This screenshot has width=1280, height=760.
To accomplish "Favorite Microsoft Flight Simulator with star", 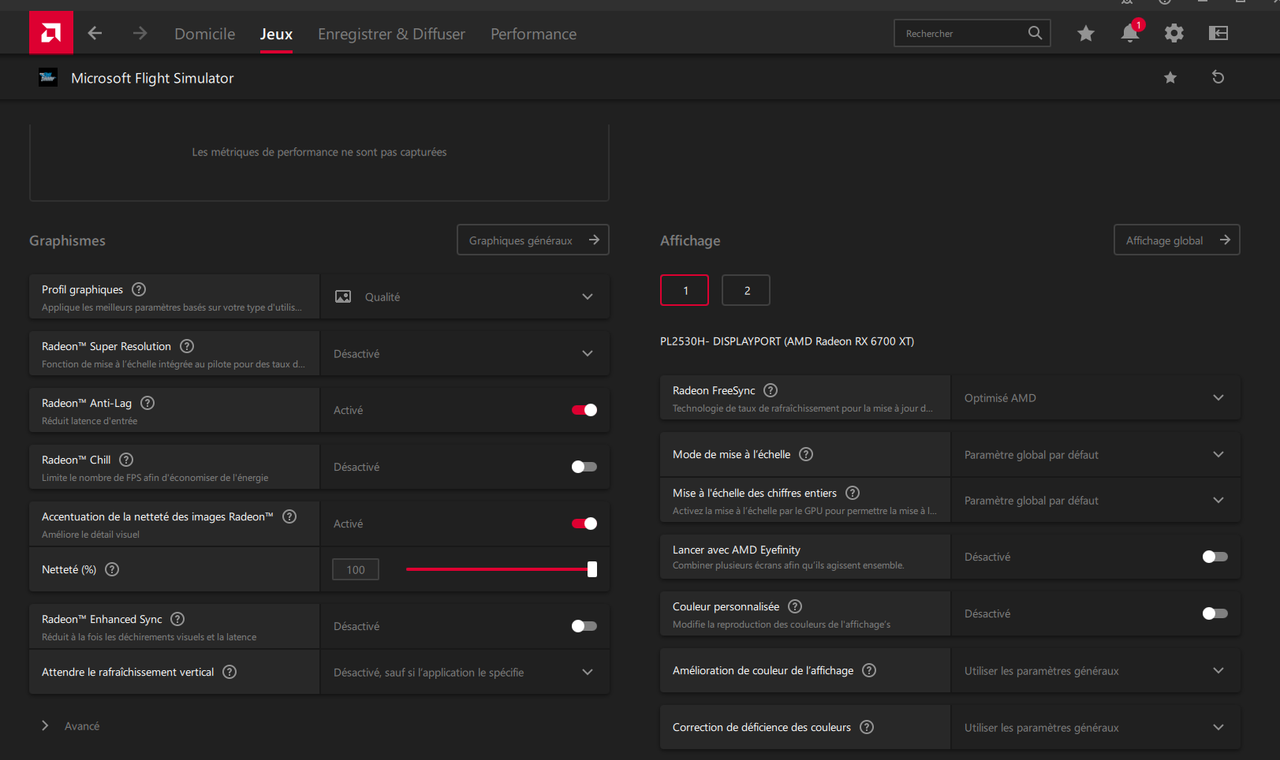I will click(1170, 78).
